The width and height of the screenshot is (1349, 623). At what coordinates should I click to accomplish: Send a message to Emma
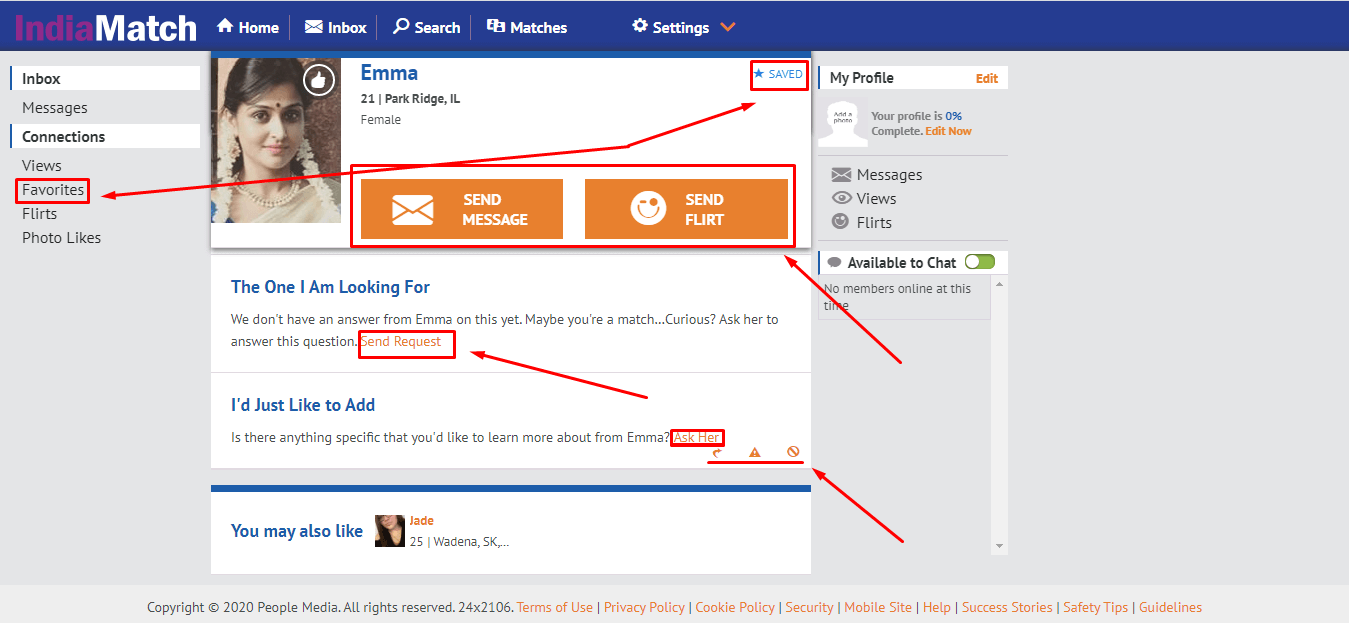[462, 209]
